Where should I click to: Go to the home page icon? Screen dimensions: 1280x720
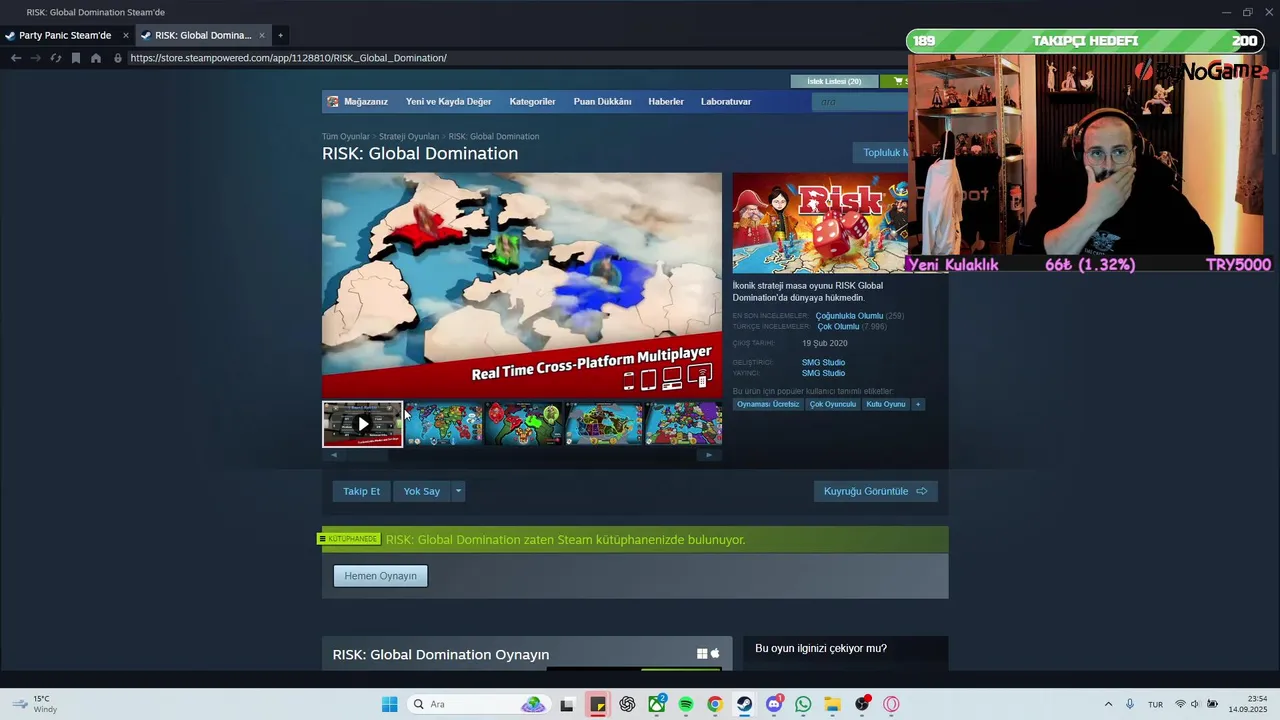click(96, 58)
